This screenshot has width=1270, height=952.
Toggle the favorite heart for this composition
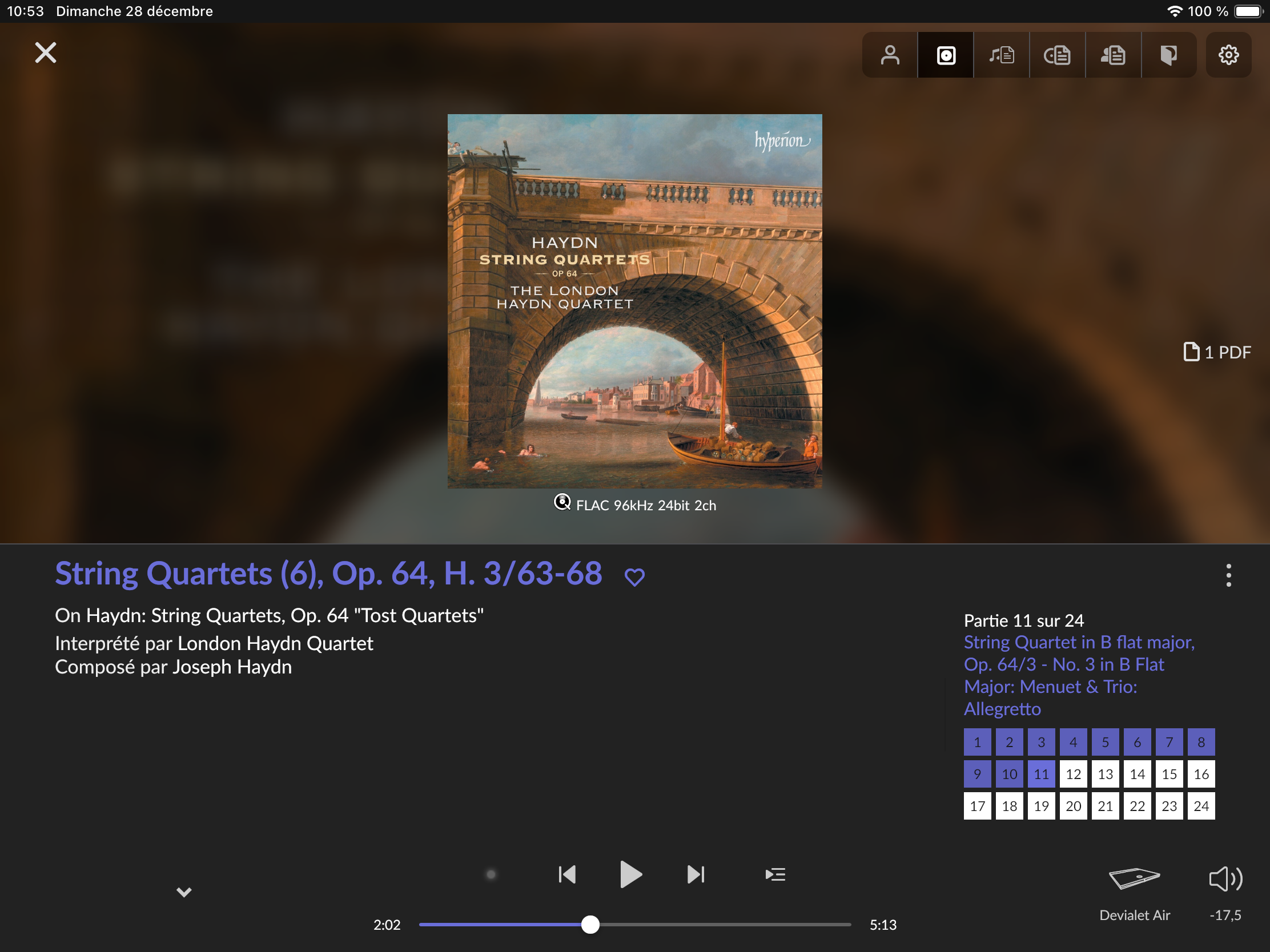pyautogui.click(x=634, y=576)
